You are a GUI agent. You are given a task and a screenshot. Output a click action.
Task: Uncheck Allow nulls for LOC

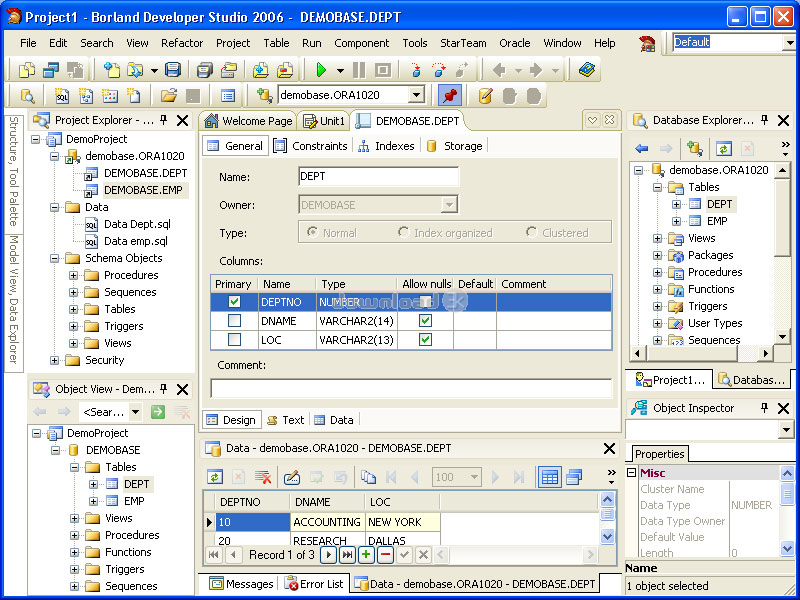(425, 339)
